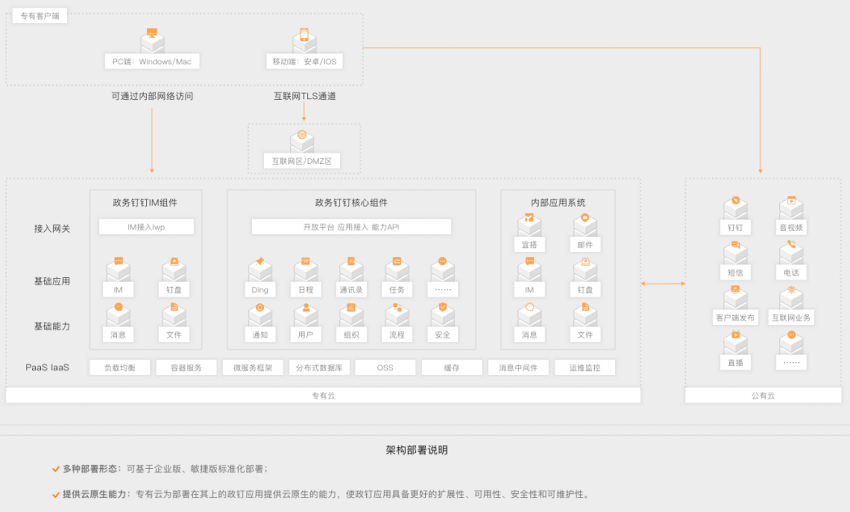
Task: Click the 运维监控 box
Action: (x=585, y=367)
